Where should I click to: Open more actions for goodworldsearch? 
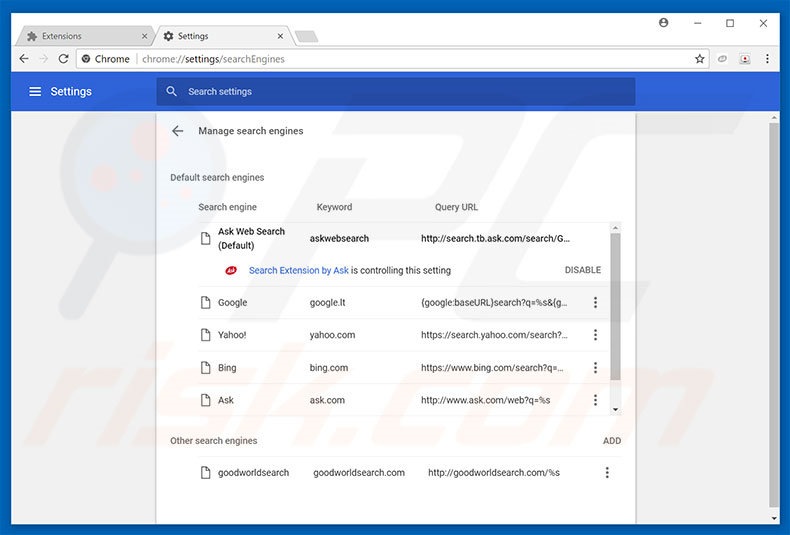point(607,473)
